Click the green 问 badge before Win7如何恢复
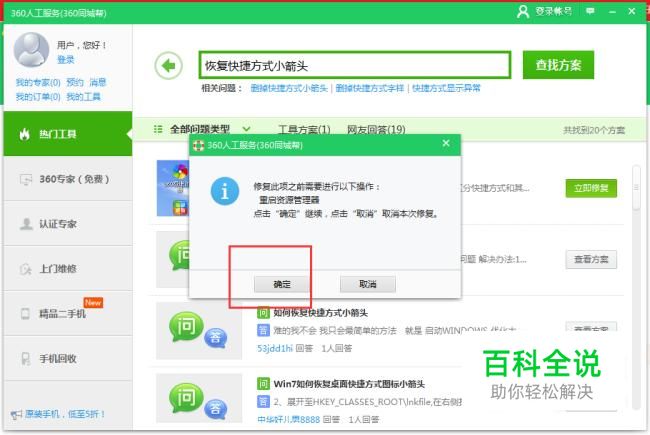650x435 pixels. (x=263, y=384)
